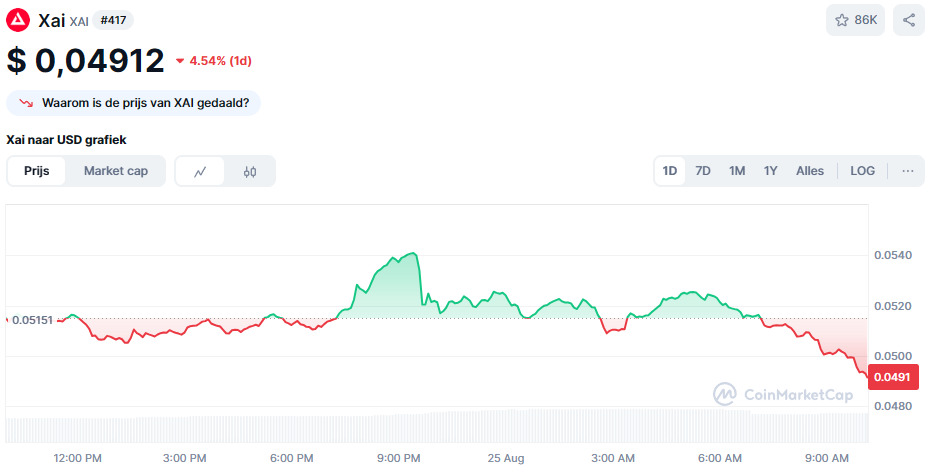This screenshot has width=928, height=468.
Task: Click the 6:00 AM time label
Action: 720,459
